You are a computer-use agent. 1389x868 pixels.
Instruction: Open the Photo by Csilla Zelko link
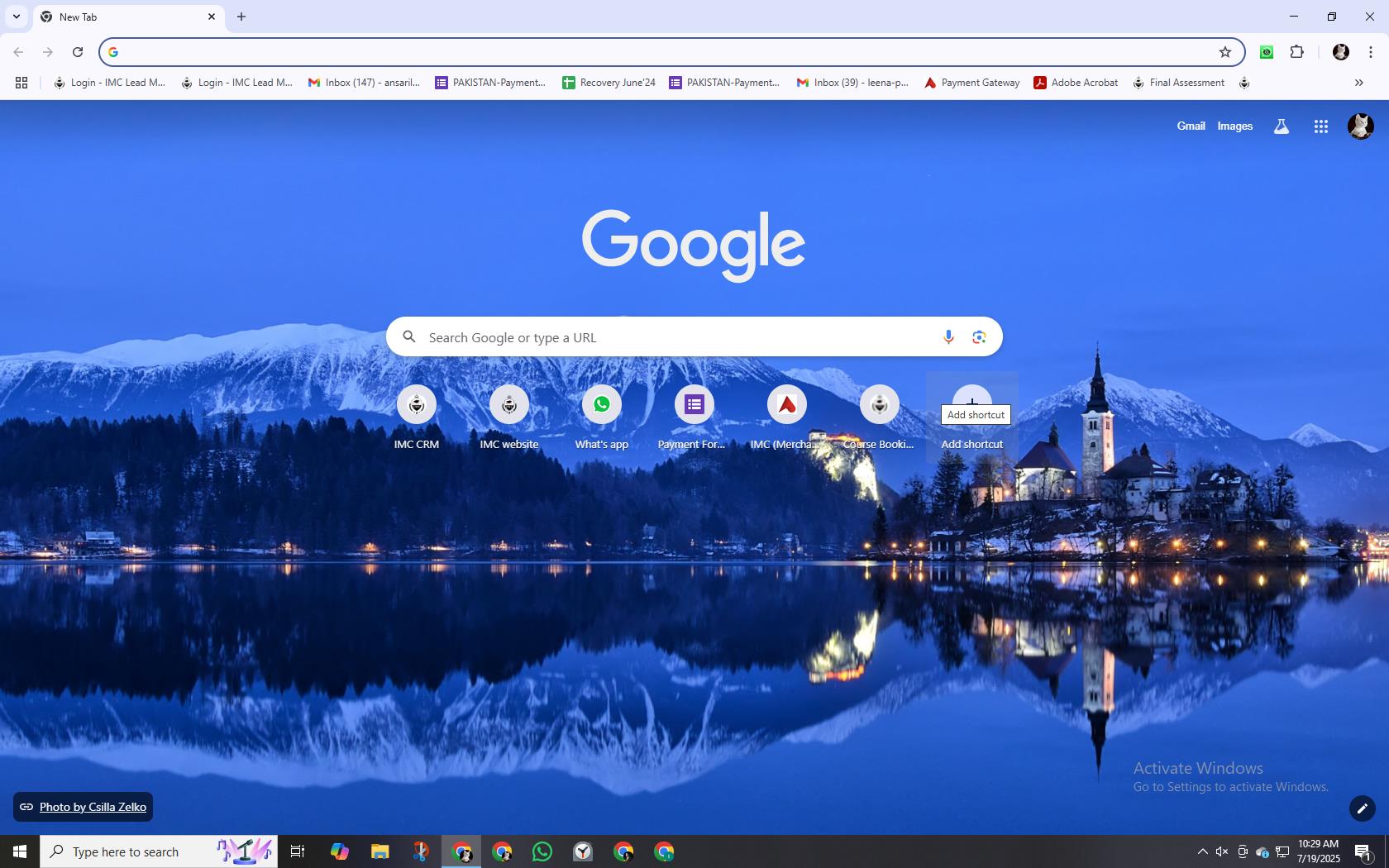[x=93, y=807]
